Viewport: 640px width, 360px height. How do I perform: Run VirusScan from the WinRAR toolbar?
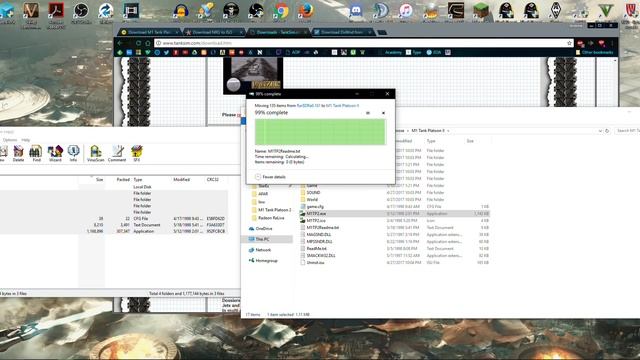tap(96, 153)
